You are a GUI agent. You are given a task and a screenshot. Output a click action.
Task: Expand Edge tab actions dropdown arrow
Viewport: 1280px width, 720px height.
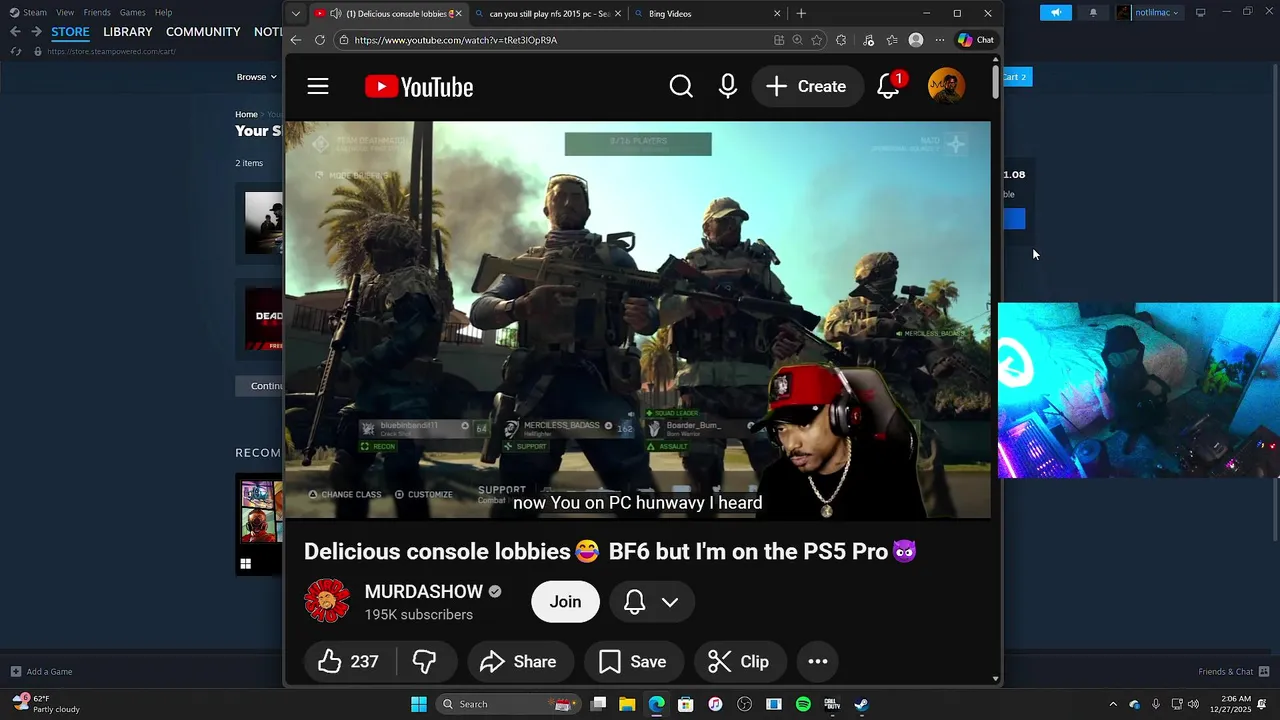pos(296,14)
